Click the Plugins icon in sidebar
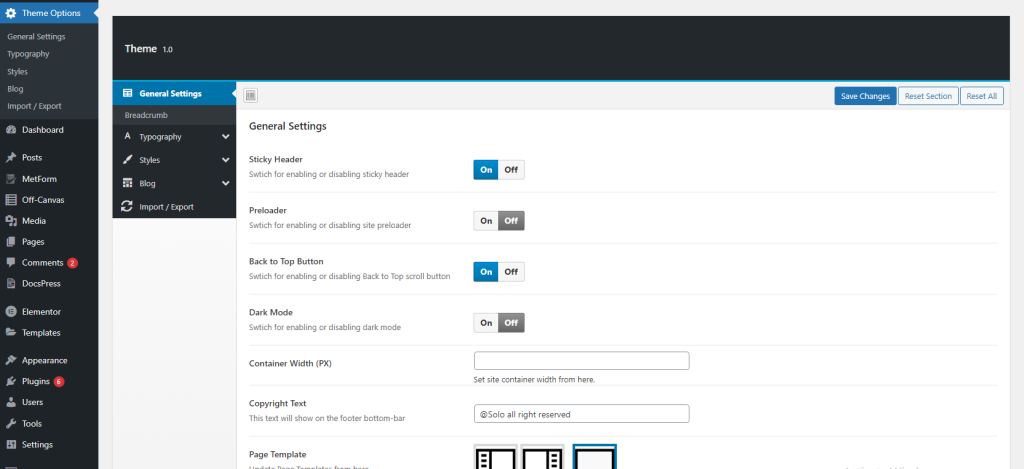 click(11, 381)
